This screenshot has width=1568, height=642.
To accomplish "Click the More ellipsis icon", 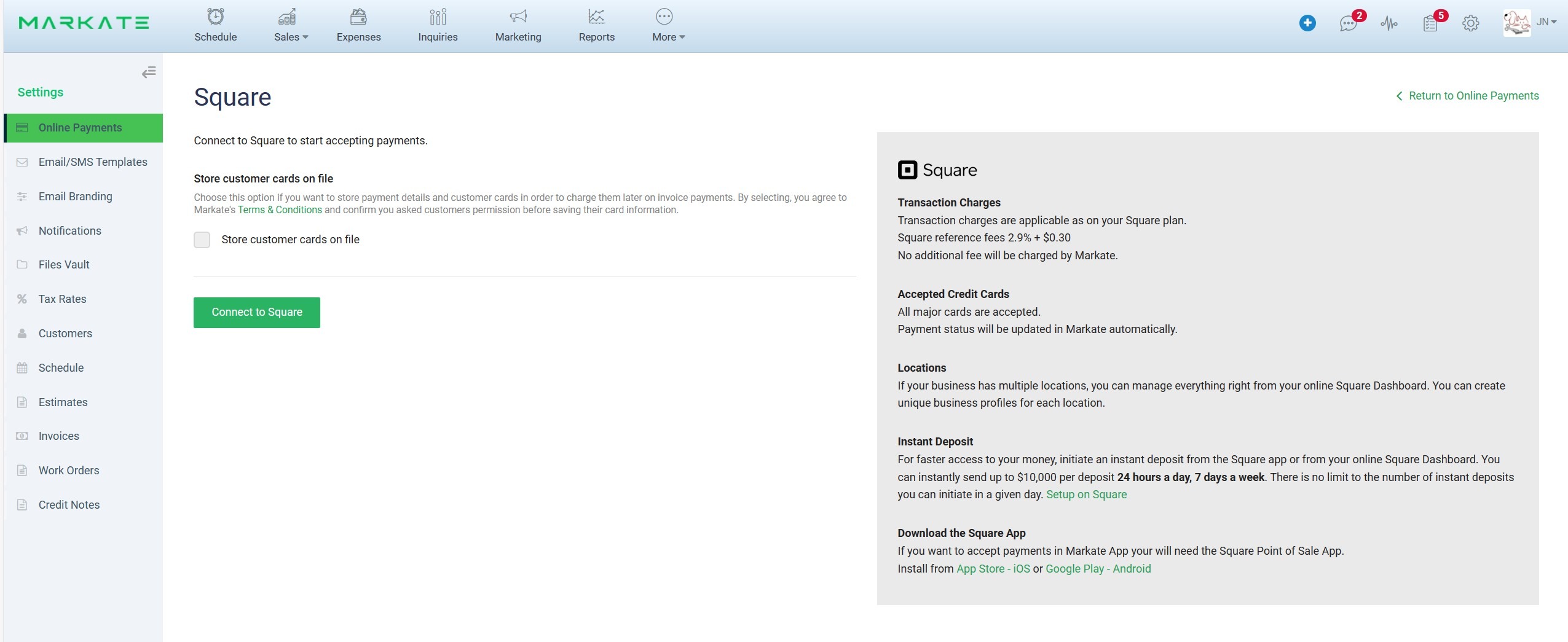I will pyautogui.click(x=664, y=17).
